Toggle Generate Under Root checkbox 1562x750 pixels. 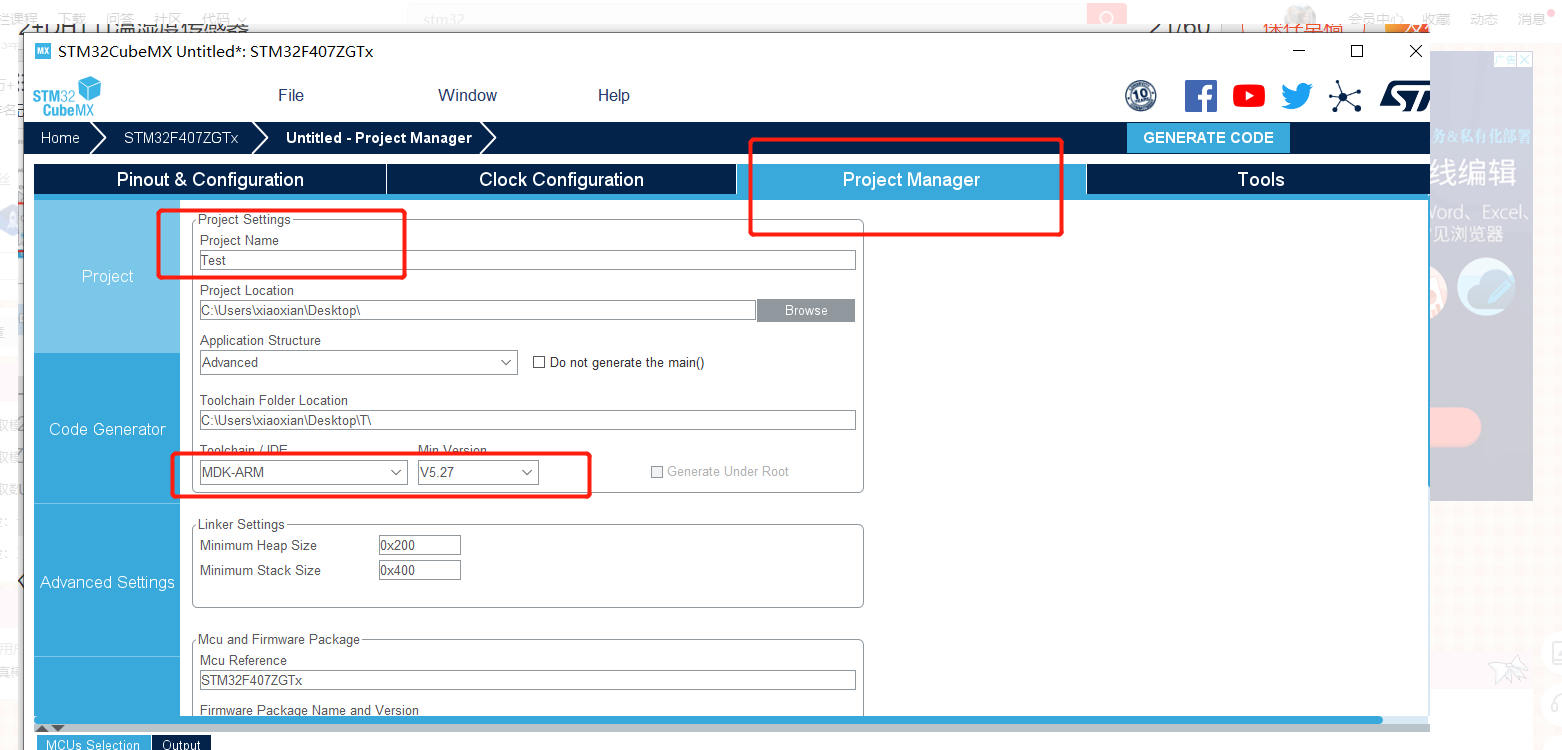(657, 472)
